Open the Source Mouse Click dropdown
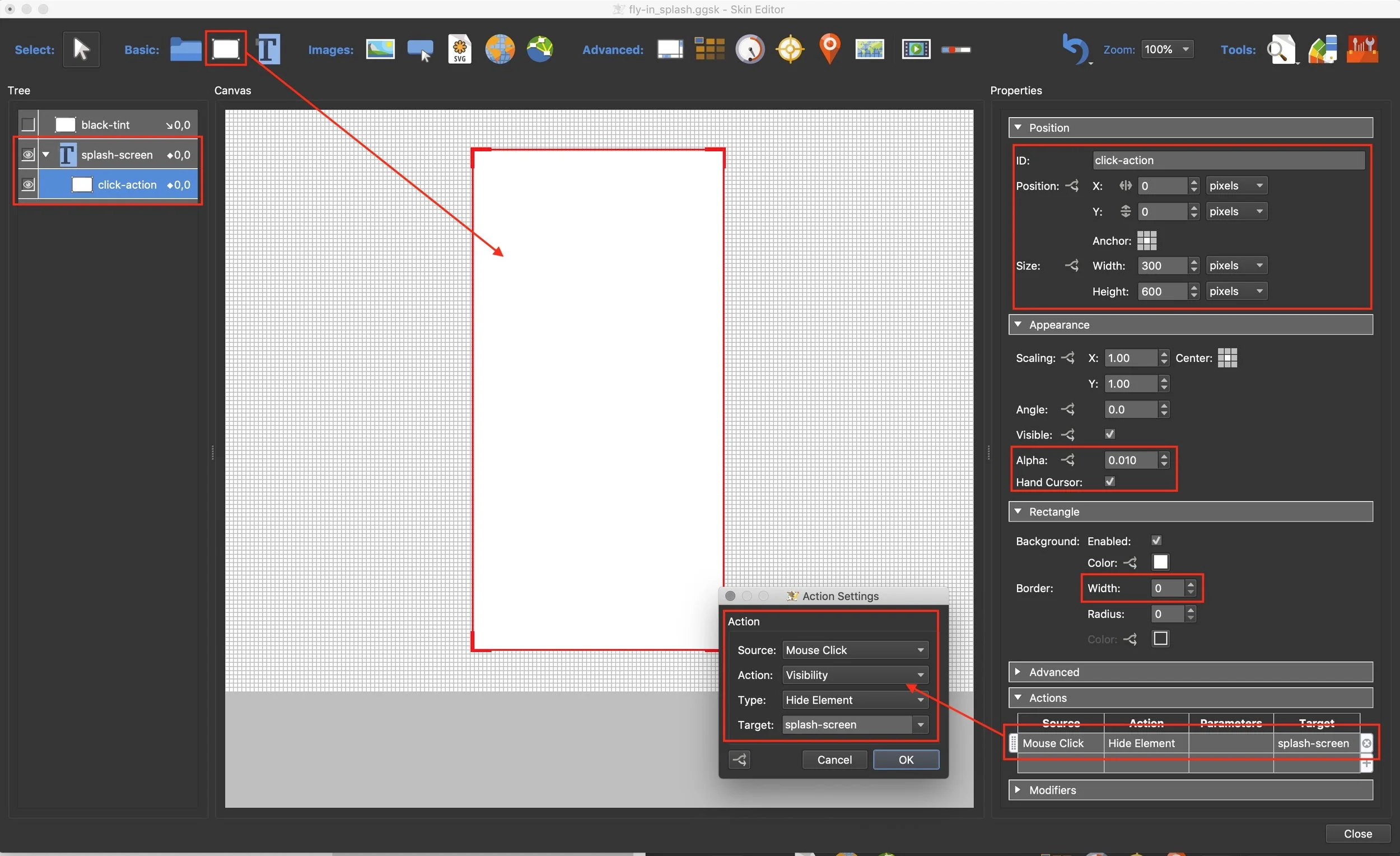 (x=855, y=650)
